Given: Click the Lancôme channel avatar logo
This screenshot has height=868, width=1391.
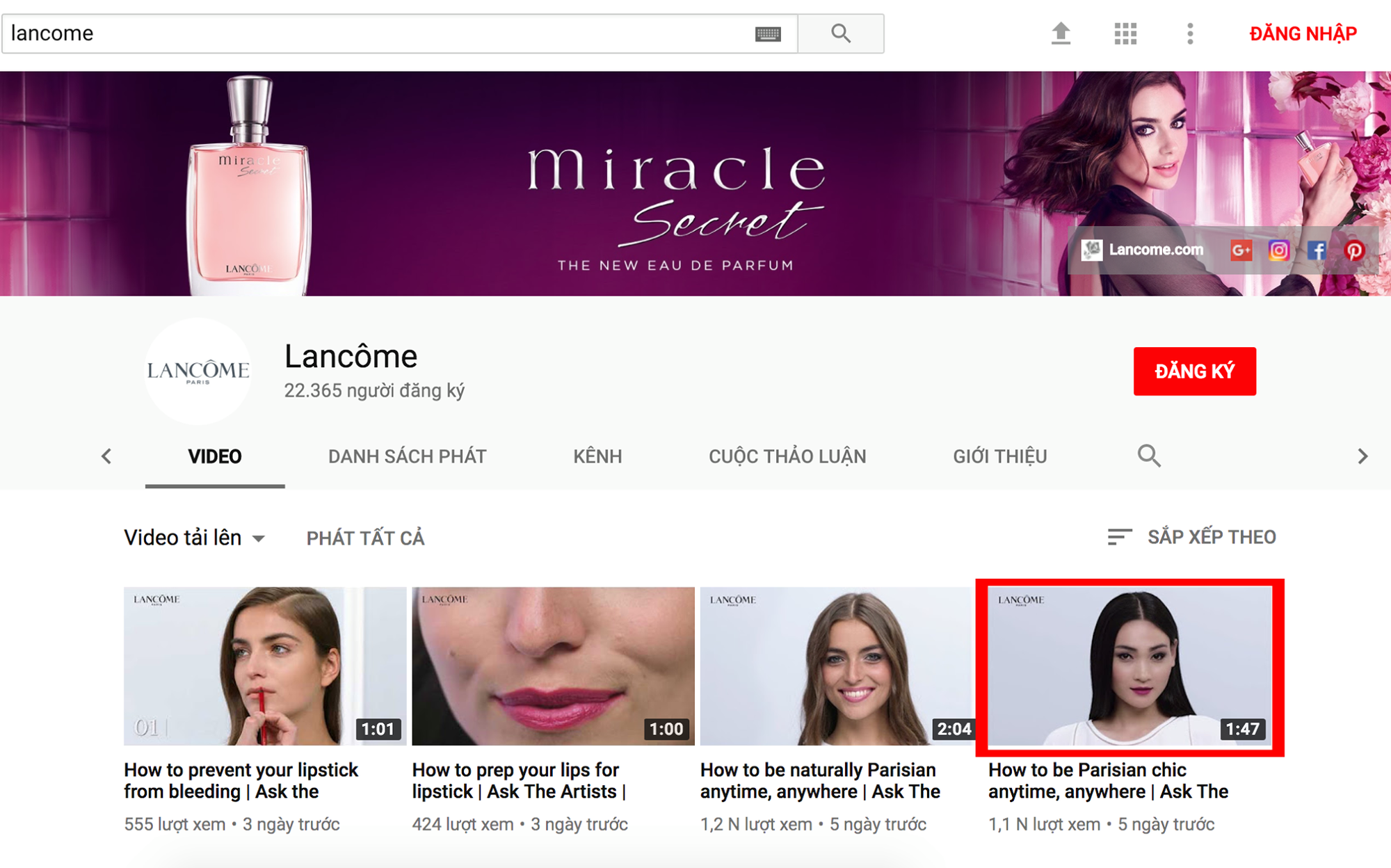Looking at the screenshot, I should pyautogui.click(x=198, y=371).
